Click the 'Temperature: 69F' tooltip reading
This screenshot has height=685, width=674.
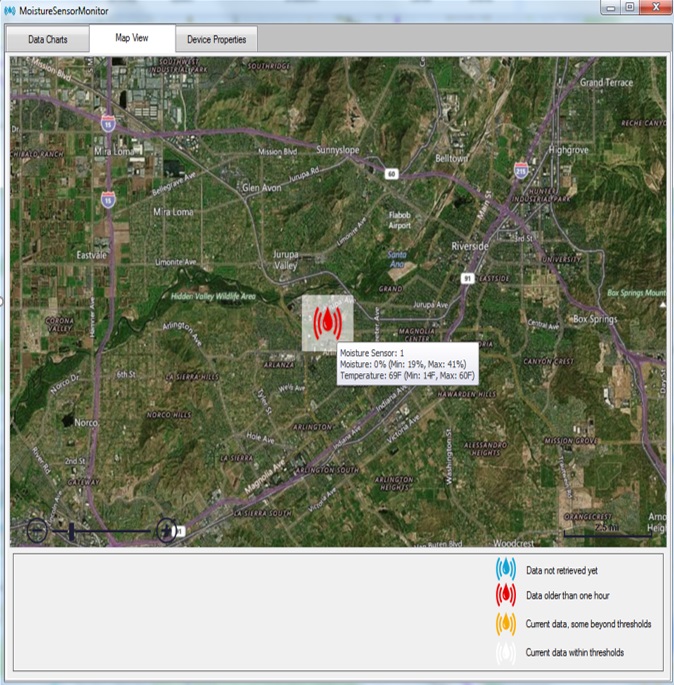370,376
